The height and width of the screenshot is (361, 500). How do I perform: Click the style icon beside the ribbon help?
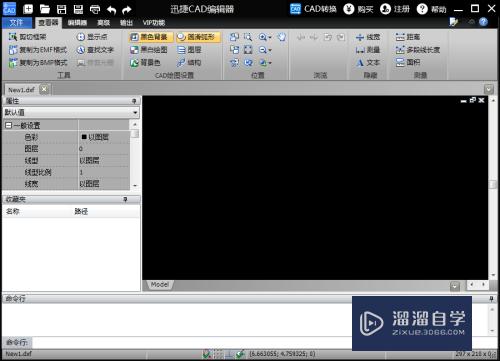454,22
